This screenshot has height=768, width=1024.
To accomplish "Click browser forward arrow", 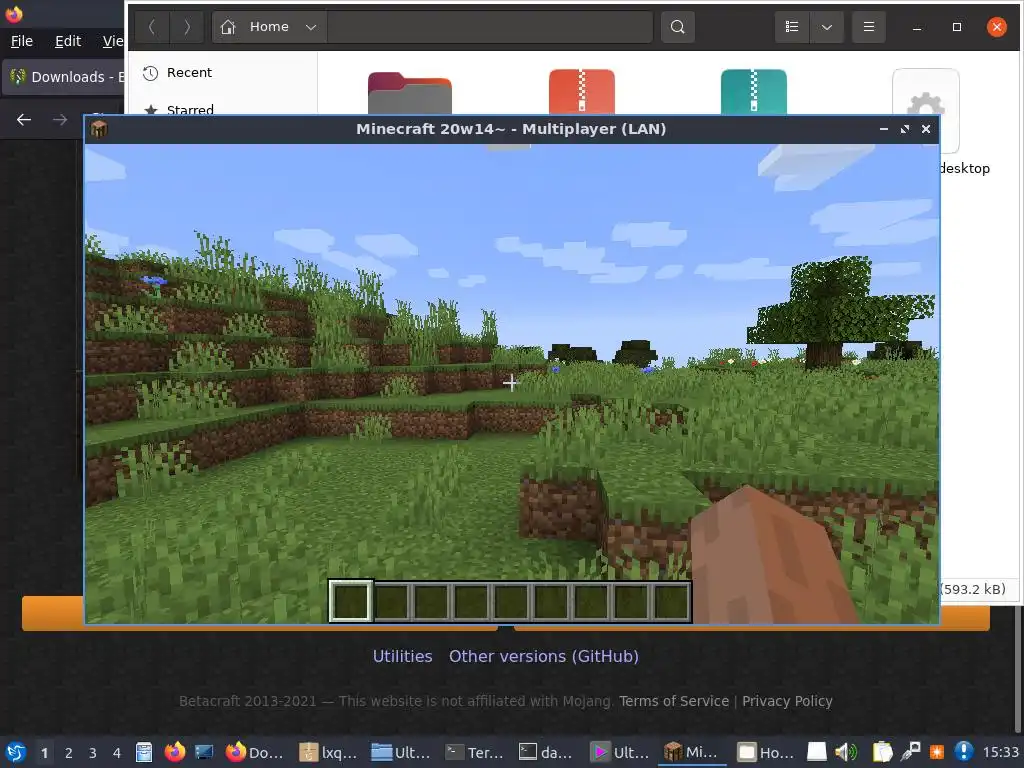I will 60,120.
